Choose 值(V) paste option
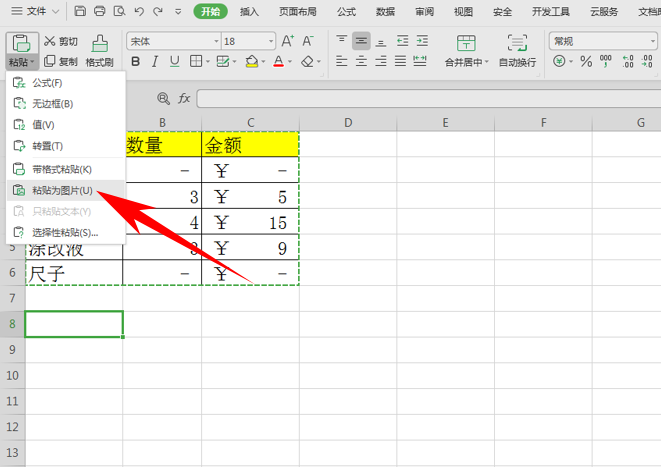The image size is (661, 471). pos(66,125)
